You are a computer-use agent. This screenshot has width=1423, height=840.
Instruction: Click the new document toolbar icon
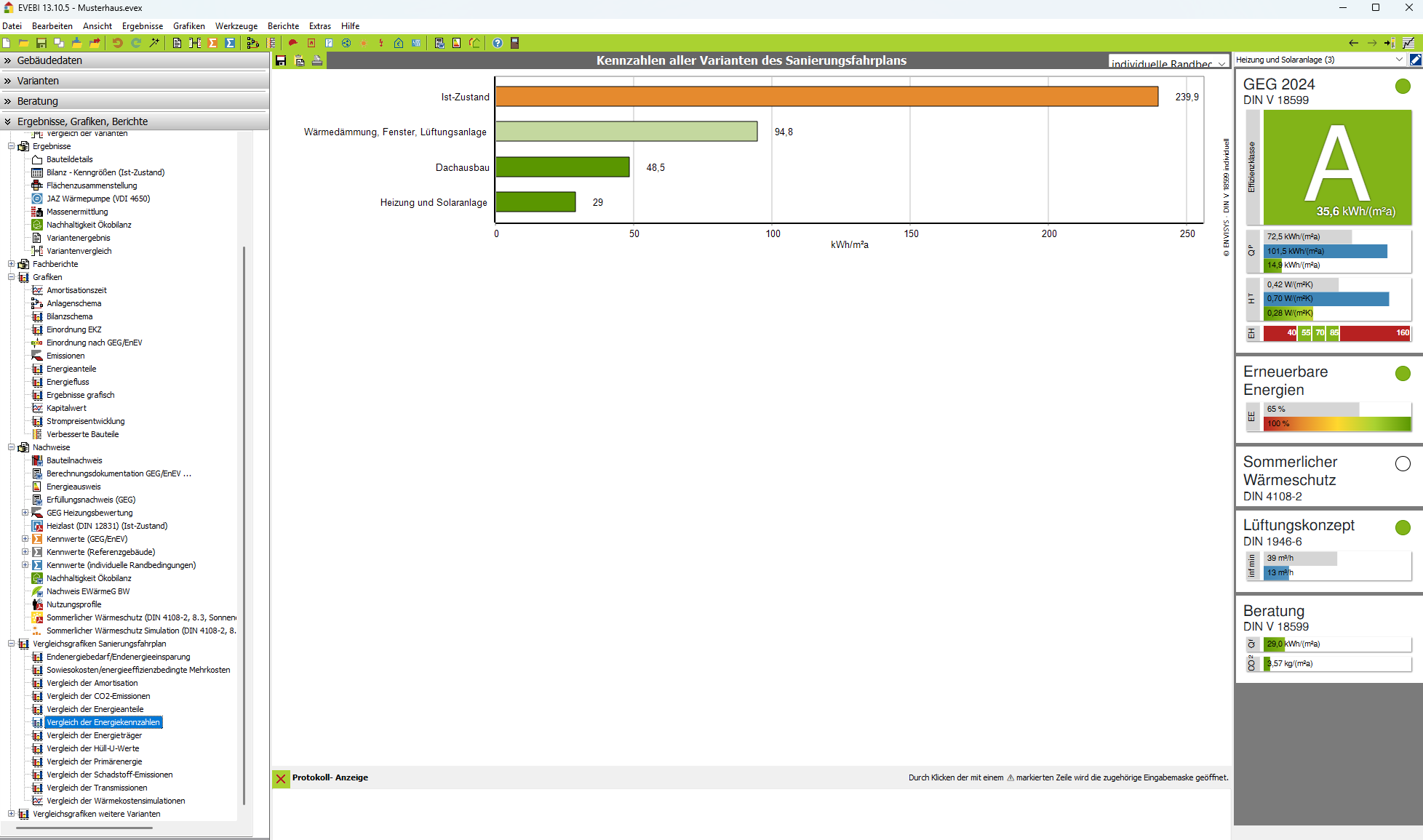click(x=7, y=43)
